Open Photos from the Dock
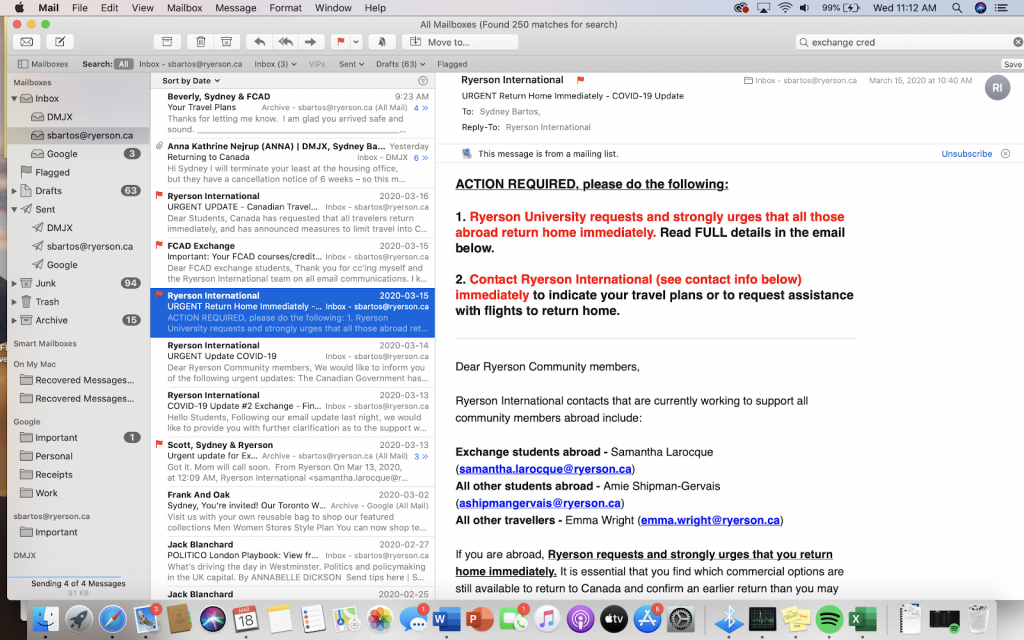Screen dimensions: 1024x640 coord(379,618)
